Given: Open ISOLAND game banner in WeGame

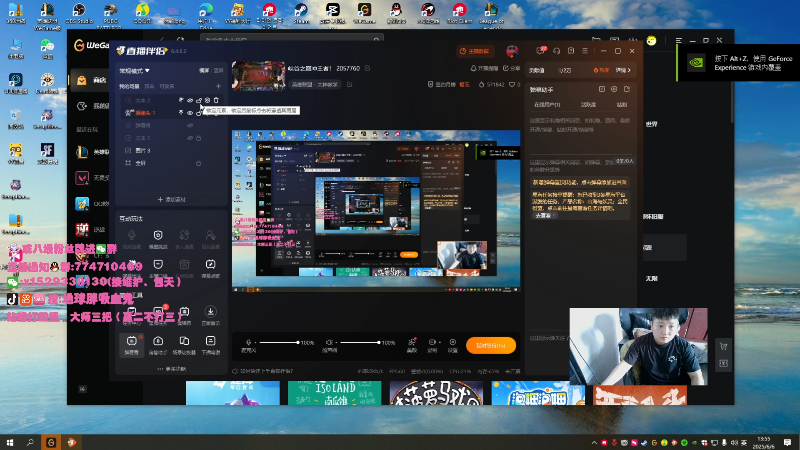Looking at the screenshot, I should coord(334,393).
